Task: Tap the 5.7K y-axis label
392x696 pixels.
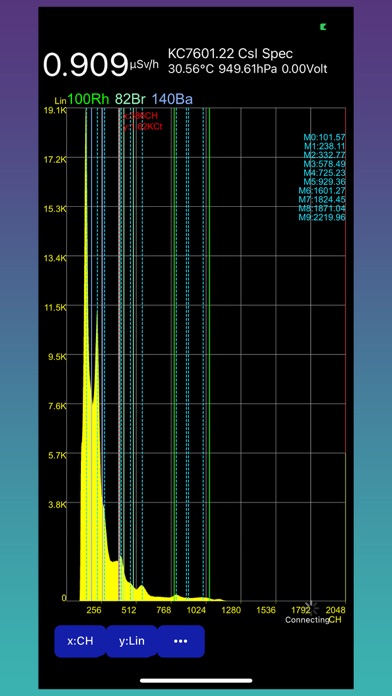Action: [57, 455]
